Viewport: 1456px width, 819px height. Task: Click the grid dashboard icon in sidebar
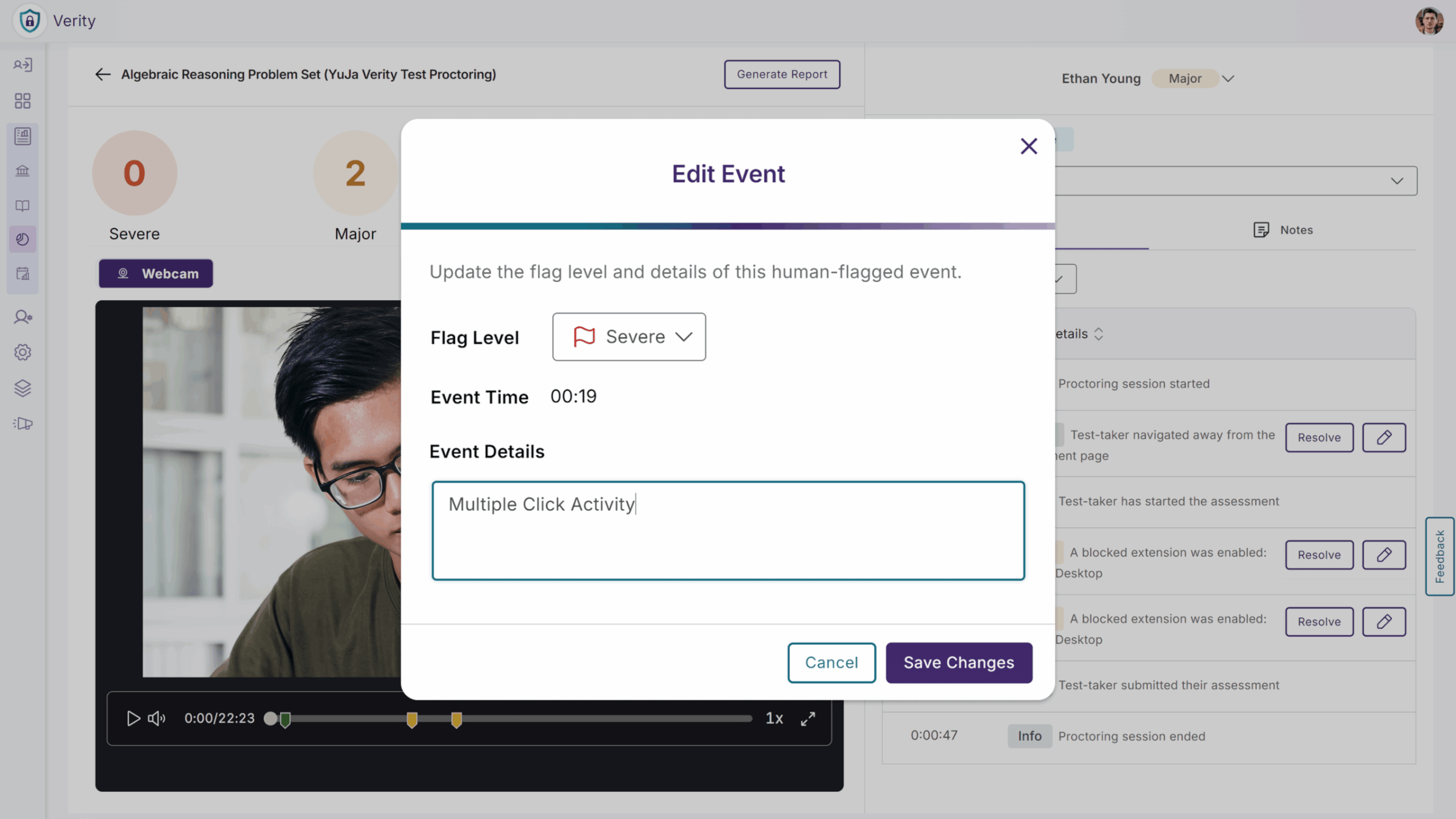(x=22, y=101)
